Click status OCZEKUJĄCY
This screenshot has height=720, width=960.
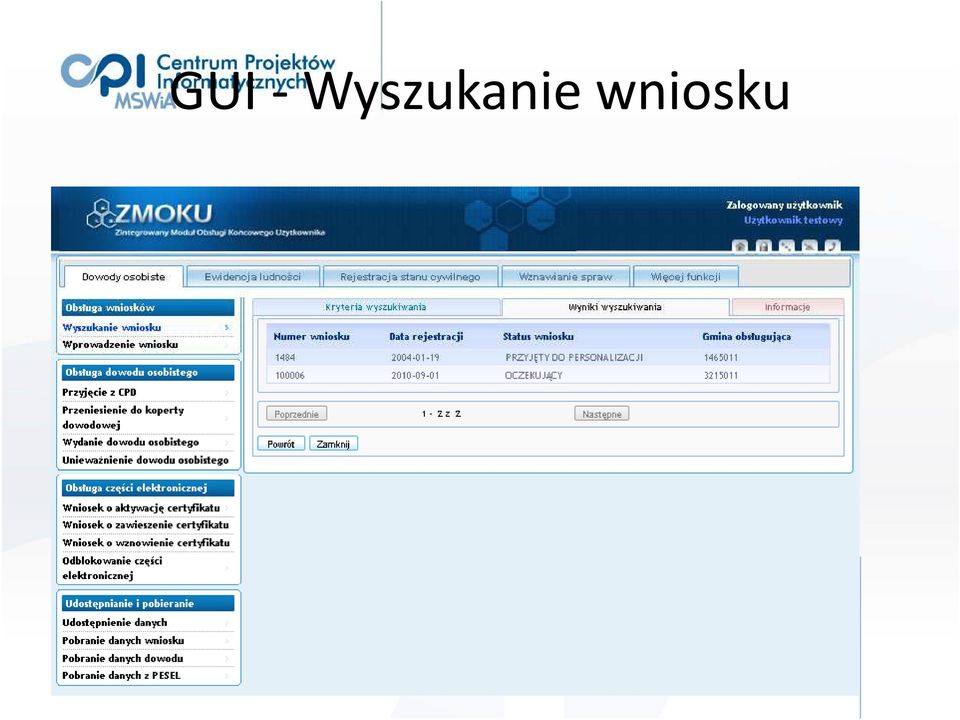533,375
